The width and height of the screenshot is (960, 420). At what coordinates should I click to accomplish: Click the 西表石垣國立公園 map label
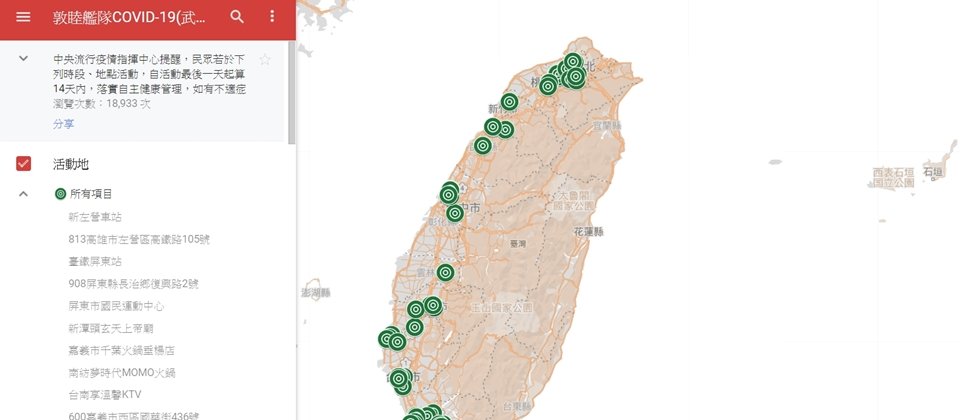click(x=894, y=178)
